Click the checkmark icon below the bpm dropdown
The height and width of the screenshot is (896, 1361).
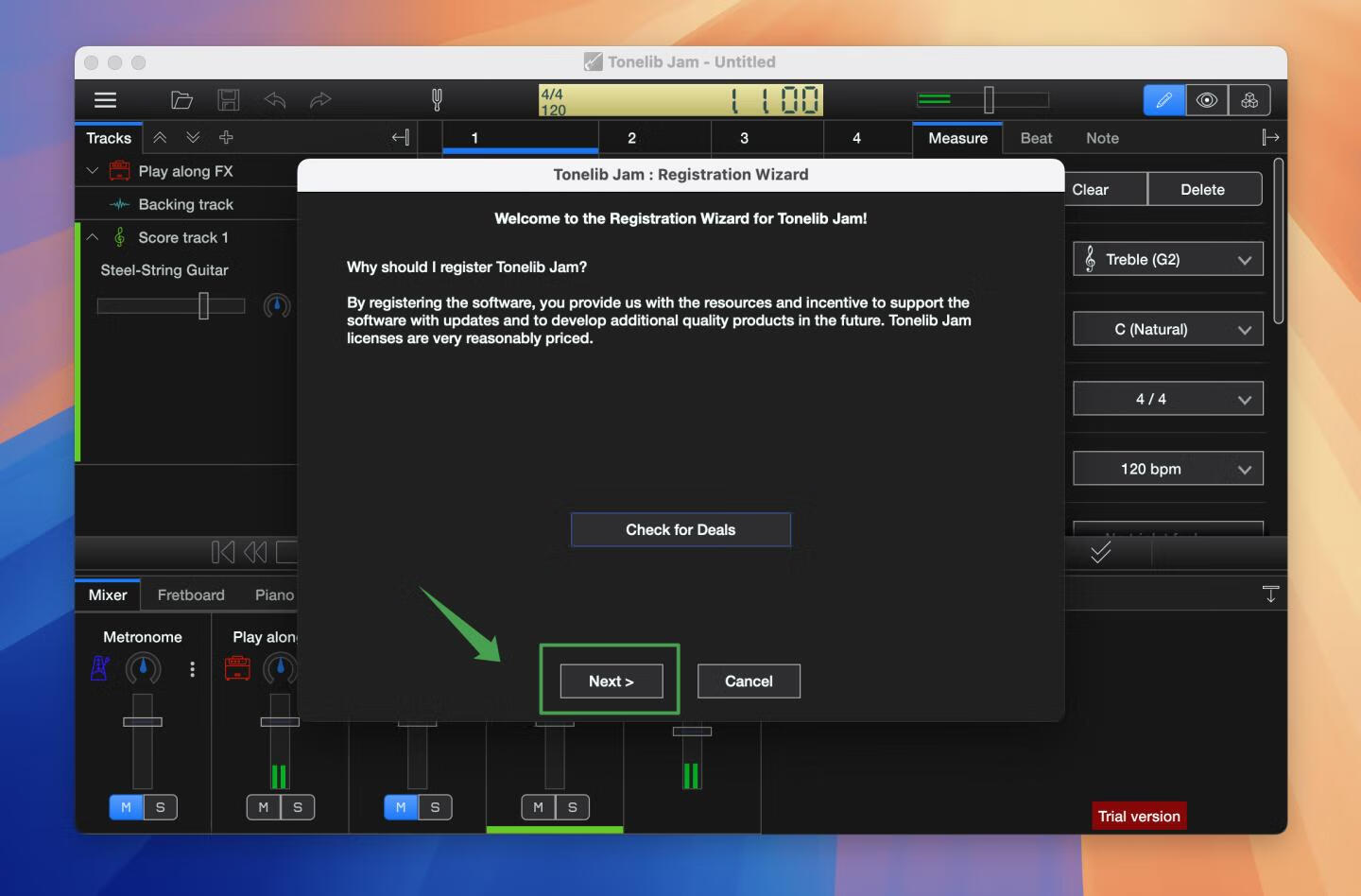click(x=1100, y=553)
